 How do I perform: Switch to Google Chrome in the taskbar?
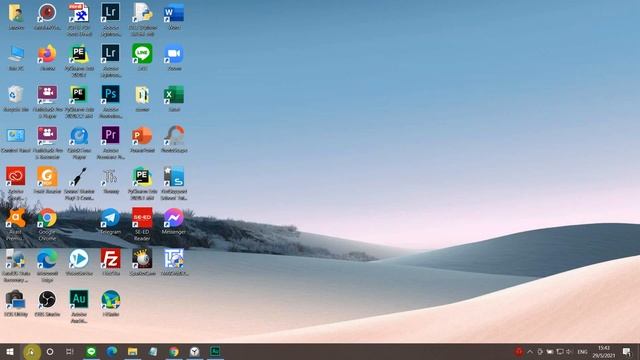174,351
